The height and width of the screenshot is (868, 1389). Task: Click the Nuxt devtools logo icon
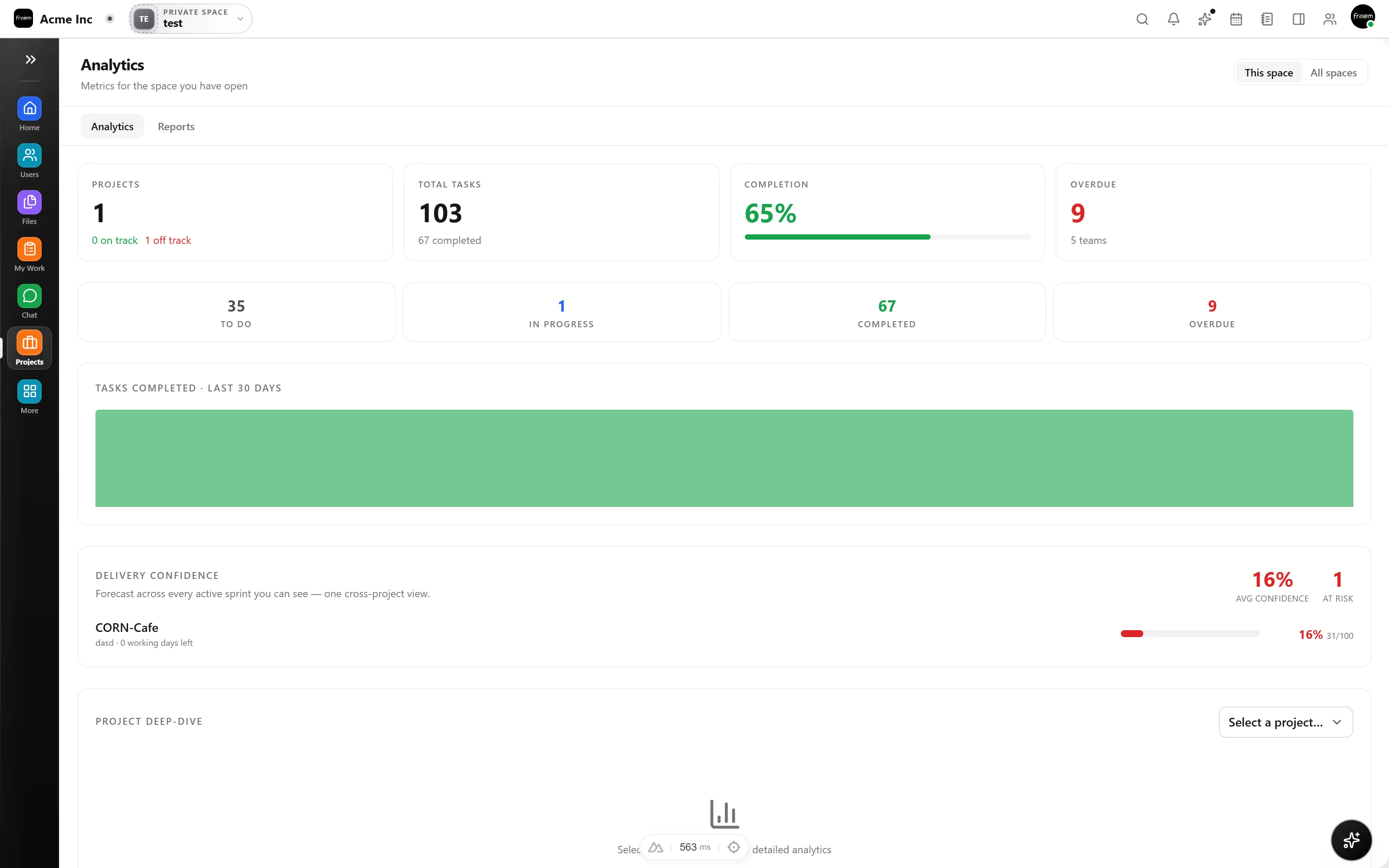point(655,847)
